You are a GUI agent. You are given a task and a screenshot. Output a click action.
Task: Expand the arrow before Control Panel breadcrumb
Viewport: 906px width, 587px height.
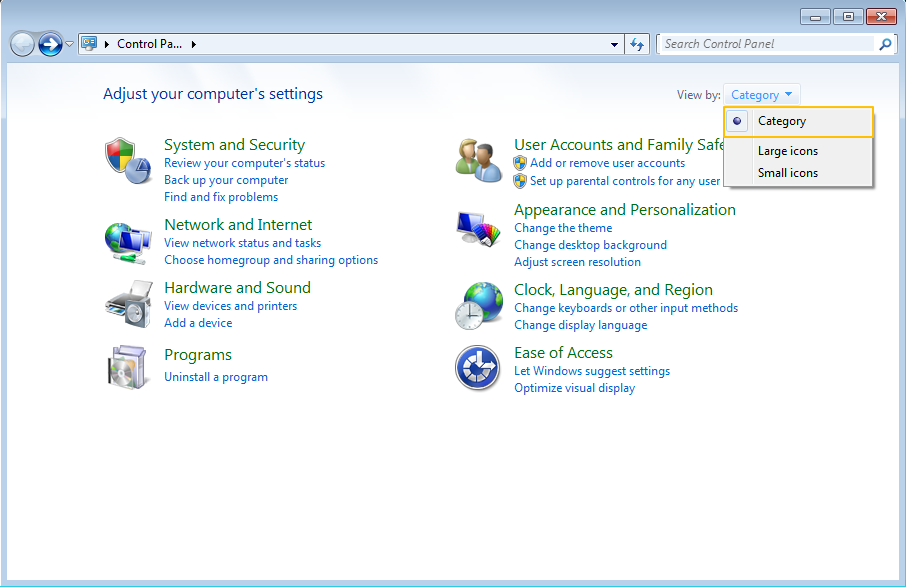tap(106, 44)
